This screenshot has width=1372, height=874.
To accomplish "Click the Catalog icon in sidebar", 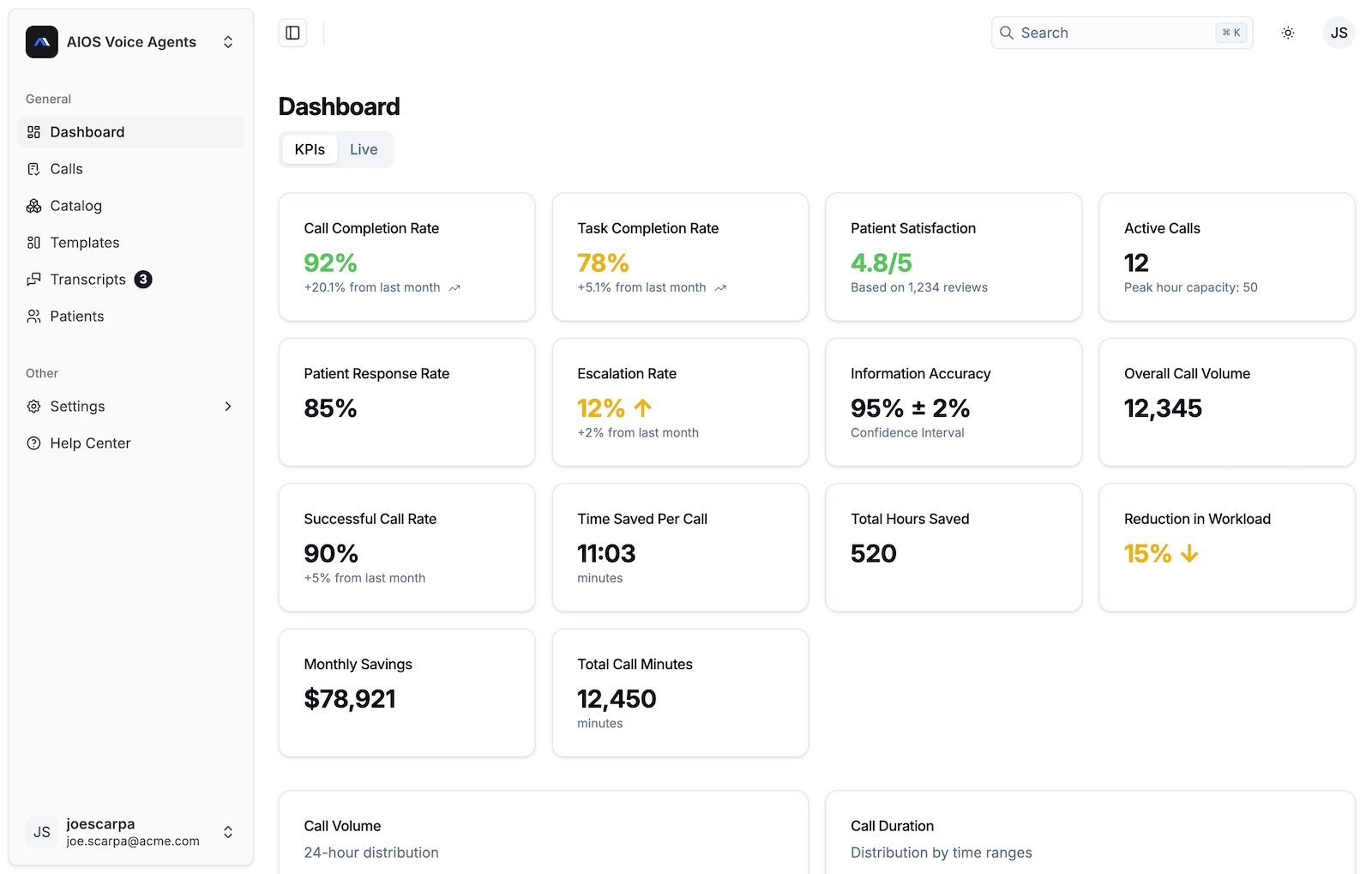I will [x=33, y=206].
